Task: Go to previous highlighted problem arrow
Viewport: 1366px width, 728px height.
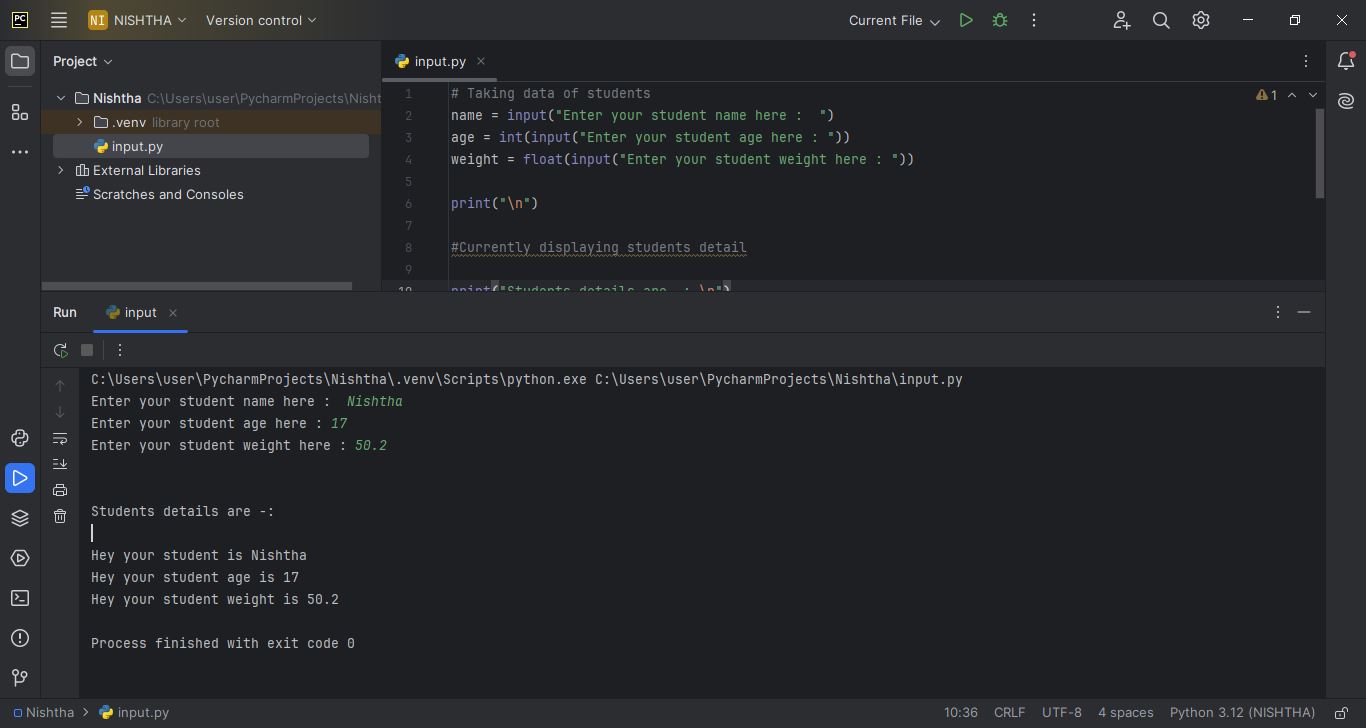Action: point(1292,95)
